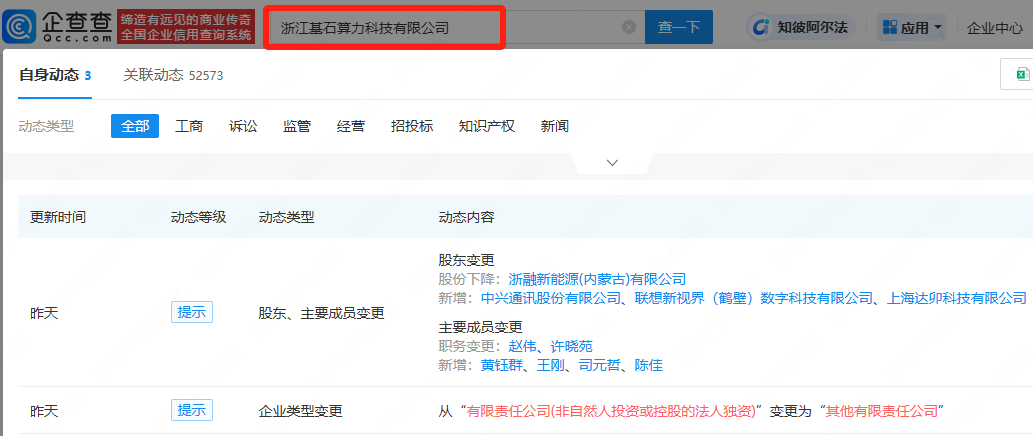Click the 应用 grid icon
Image resolution: width=1033 pixels, height=436 pixels.
(890, 28)
